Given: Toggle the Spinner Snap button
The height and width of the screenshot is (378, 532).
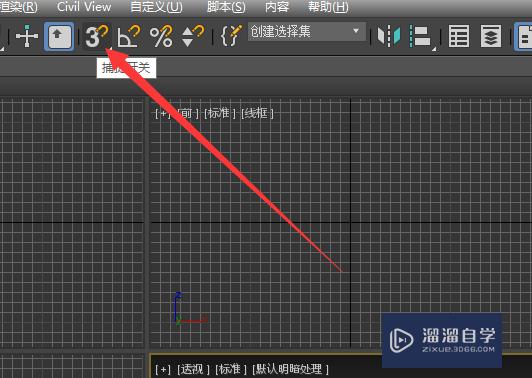Looking at the screenshot, I should 193,36.
